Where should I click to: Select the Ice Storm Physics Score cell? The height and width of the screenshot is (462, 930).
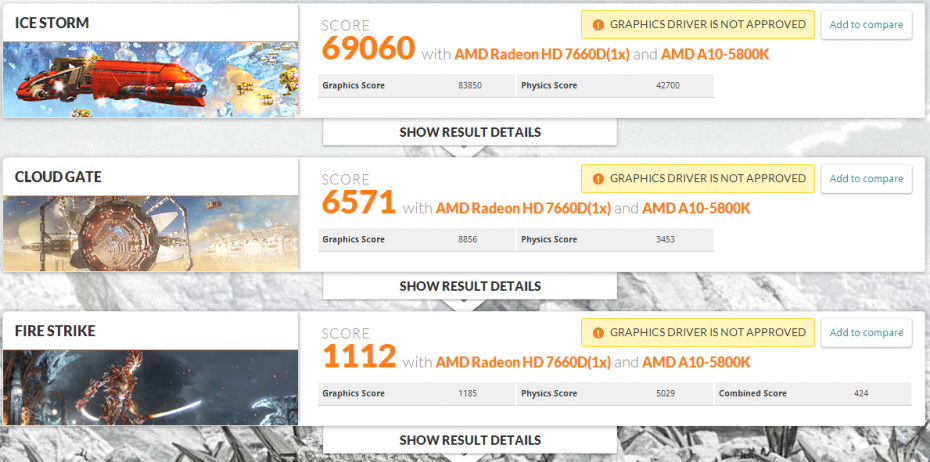click(615, 85)
